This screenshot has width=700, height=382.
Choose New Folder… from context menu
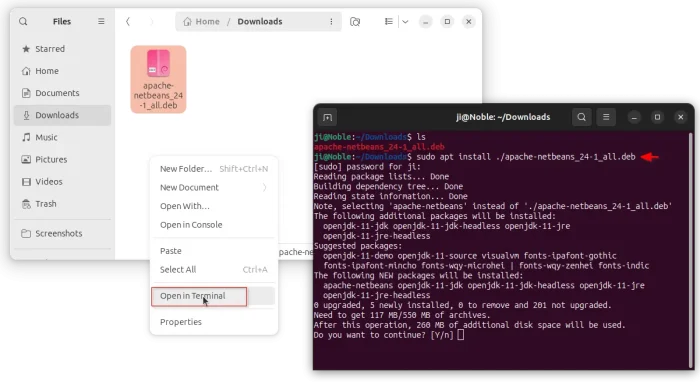(214, 169)
